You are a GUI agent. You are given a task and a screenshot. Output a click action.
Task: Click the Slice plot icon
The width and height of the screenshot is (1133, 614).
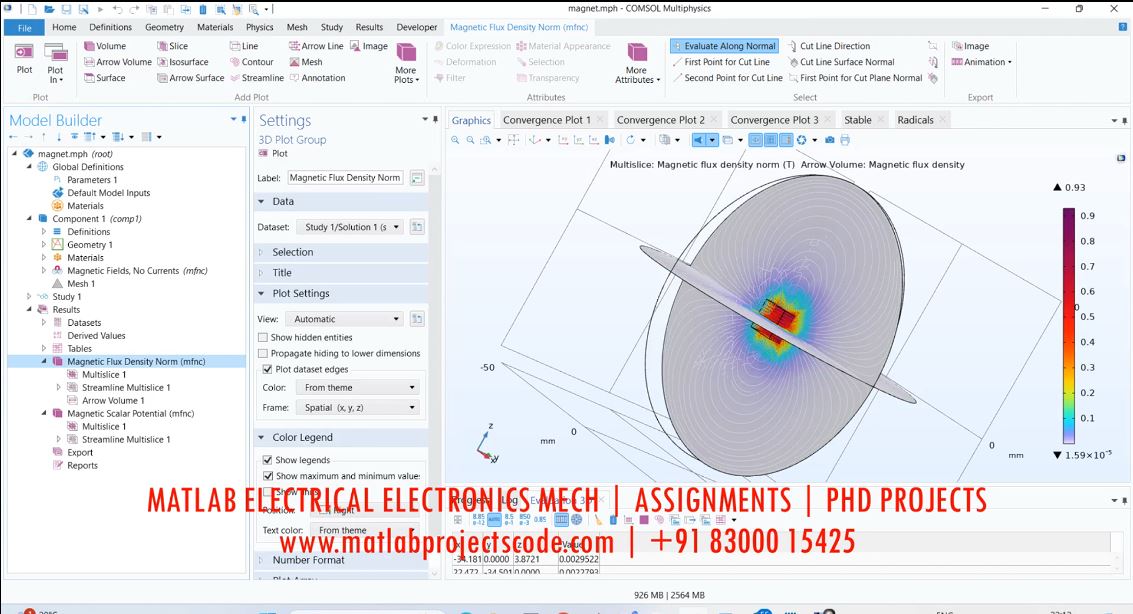pyautogui.click(x=162, y=46)
